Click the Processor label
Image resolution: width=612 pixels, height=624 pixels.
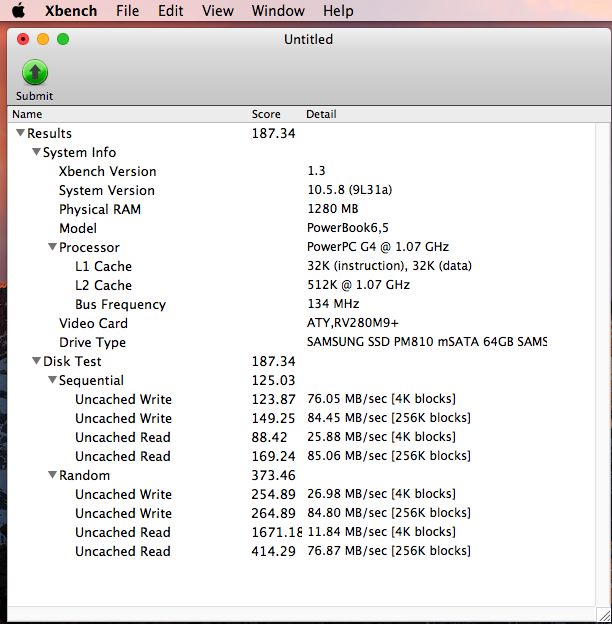coord(89,248)
